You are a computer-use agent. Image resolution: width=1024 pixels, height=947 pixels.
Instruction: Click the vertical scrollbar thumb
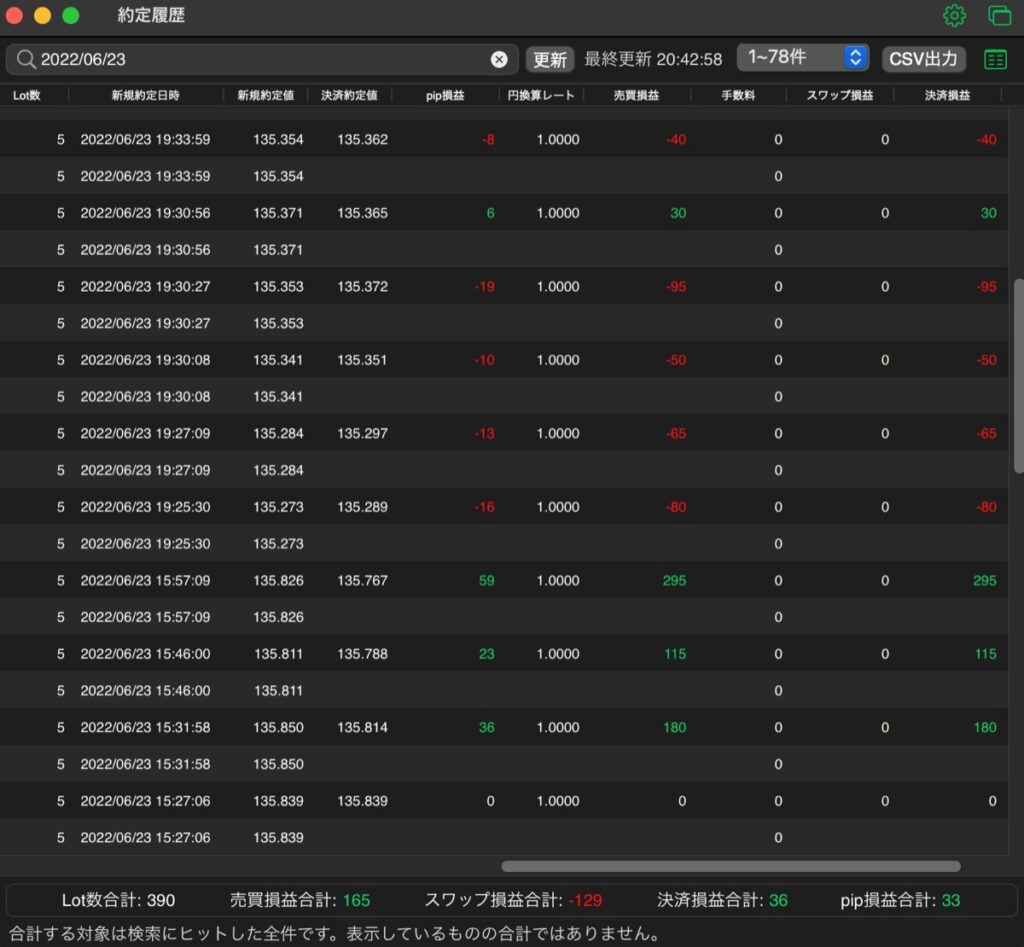click(x=1018, y=376)
